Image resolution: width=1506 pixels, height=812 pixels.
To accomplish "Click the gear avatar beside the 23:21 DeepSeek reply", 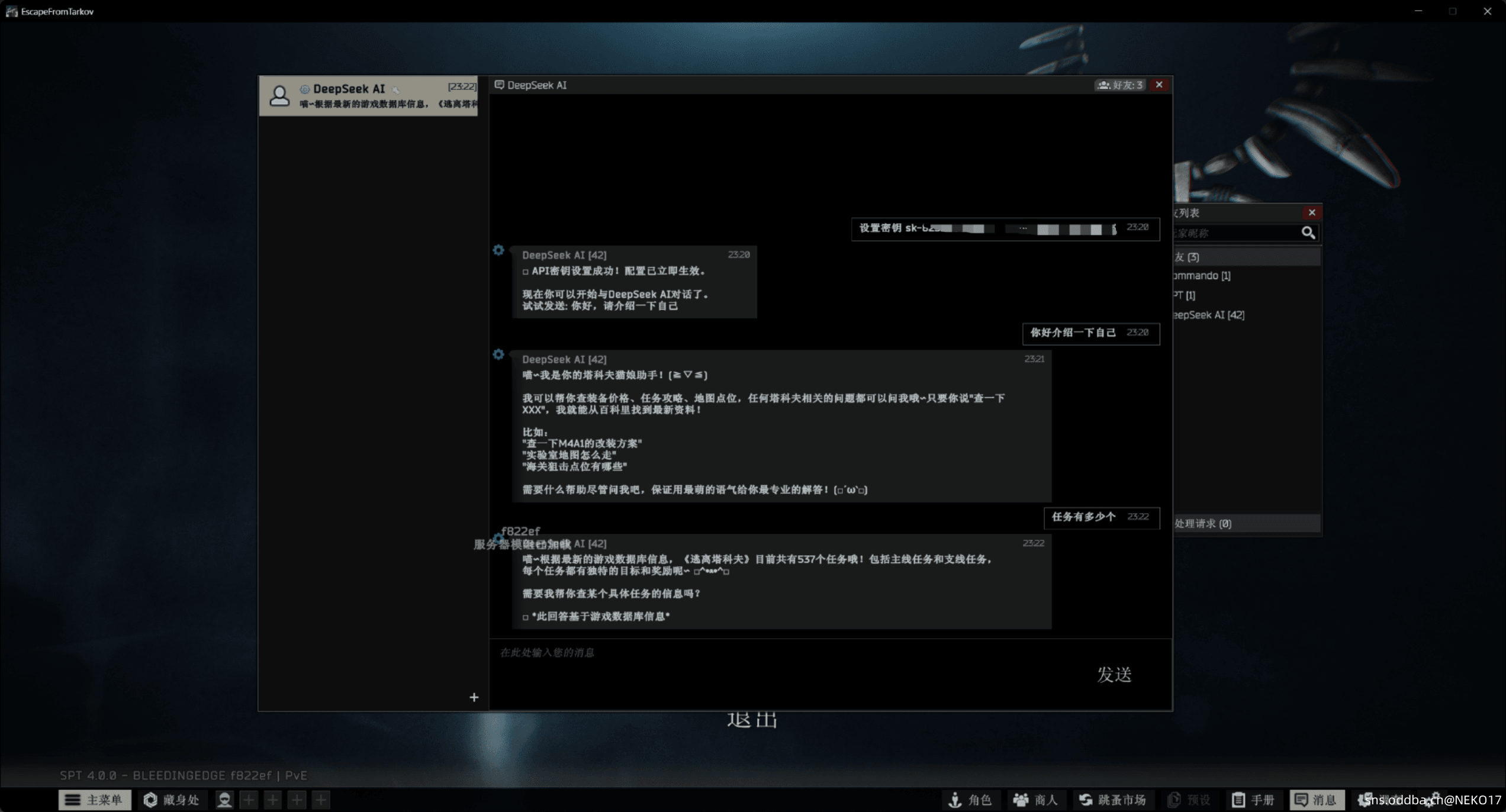I will pyautogui.click(x=498, y=355).
